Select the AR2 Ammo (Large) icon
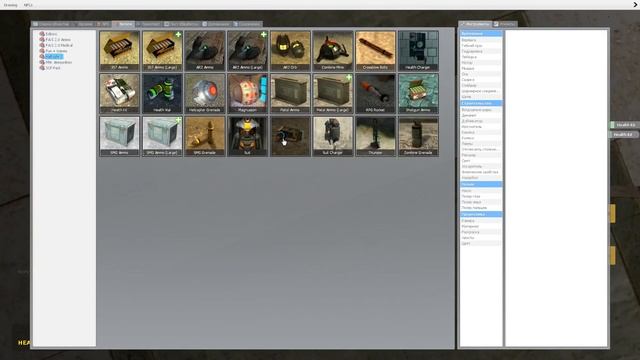640x360 pixels. click(248, 51)
